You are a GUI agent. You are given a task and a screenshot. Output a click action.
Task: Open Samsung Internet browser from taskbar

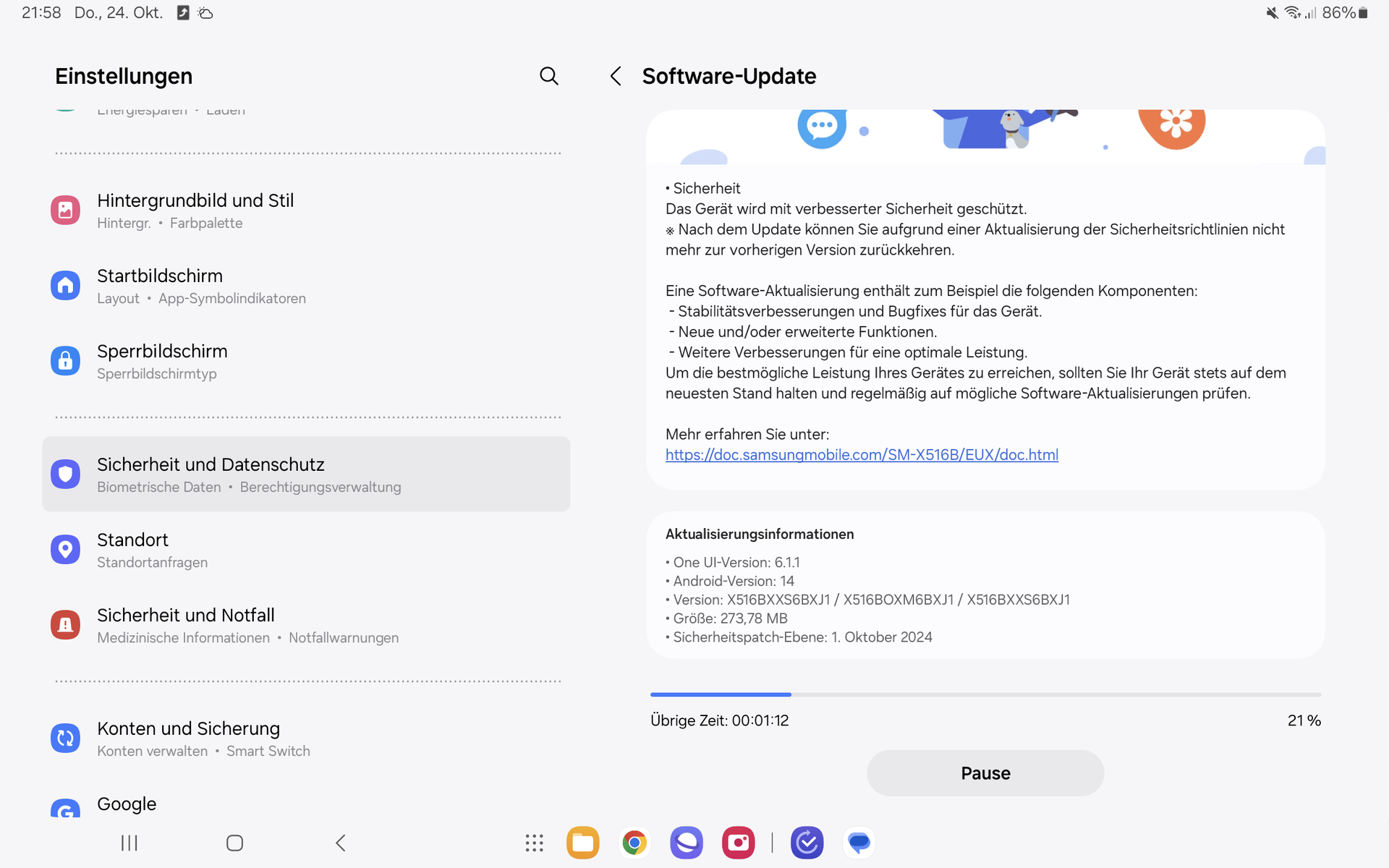687,843
